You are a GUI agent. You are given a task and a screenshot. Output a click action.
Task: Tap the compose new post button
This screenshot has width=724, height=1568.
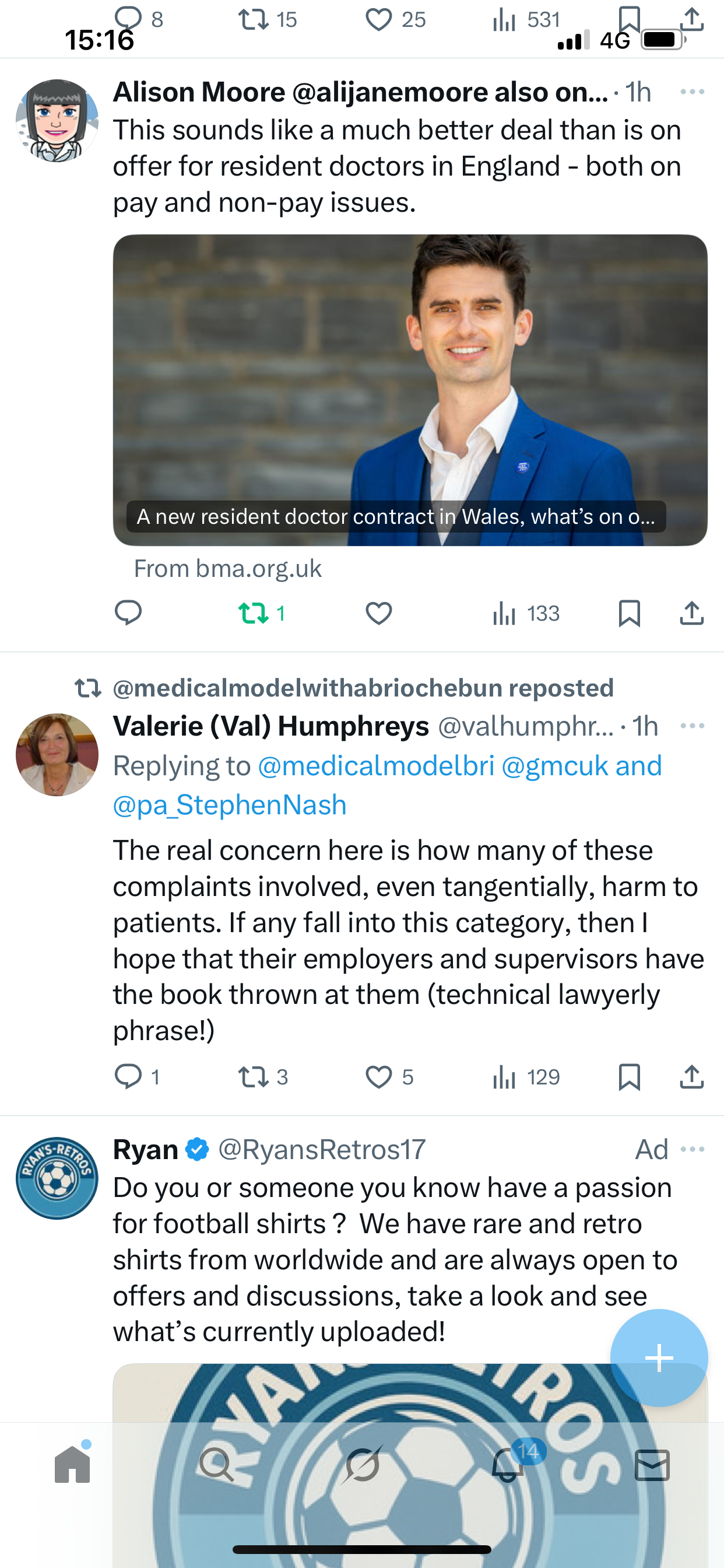(x=659, y=1357)
